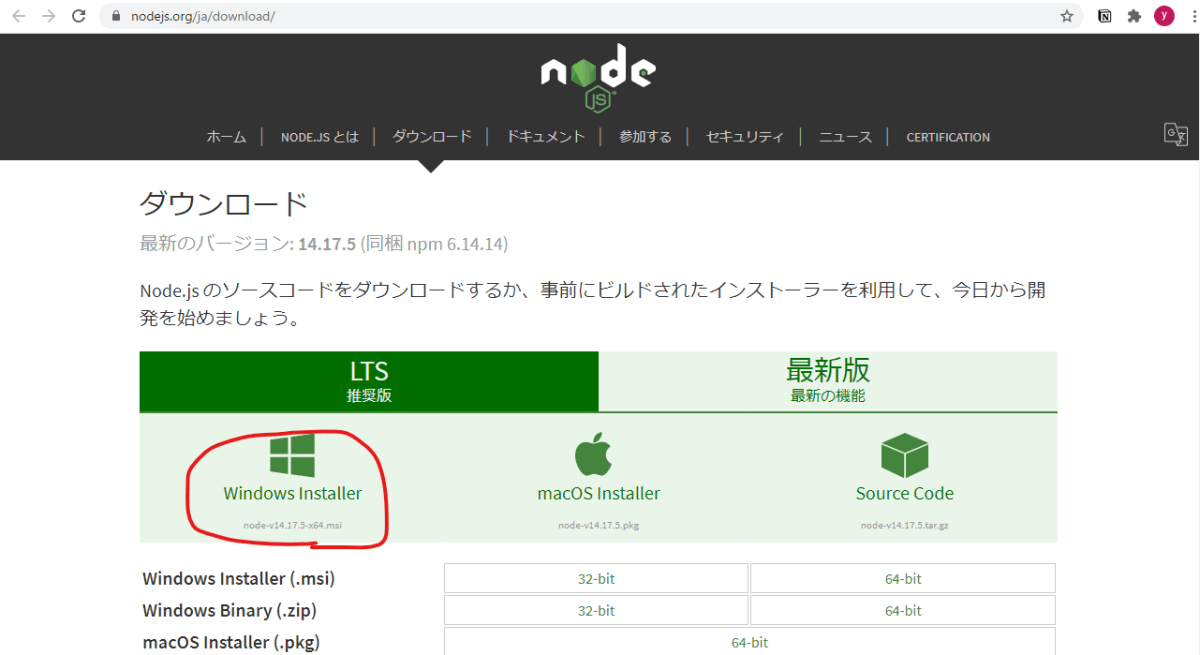The width and height of the screenshot is (1200, 655).
Task: Click the Windows Binary (.zip) row label
Action: (x=230, y=610)
